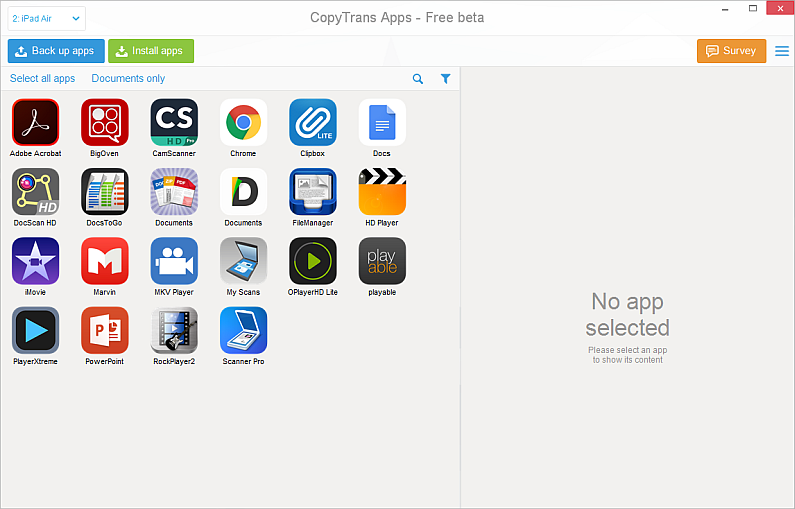Select the DocsToGo app icon
This screenshot has height=509, width=795.
(104, 192)
